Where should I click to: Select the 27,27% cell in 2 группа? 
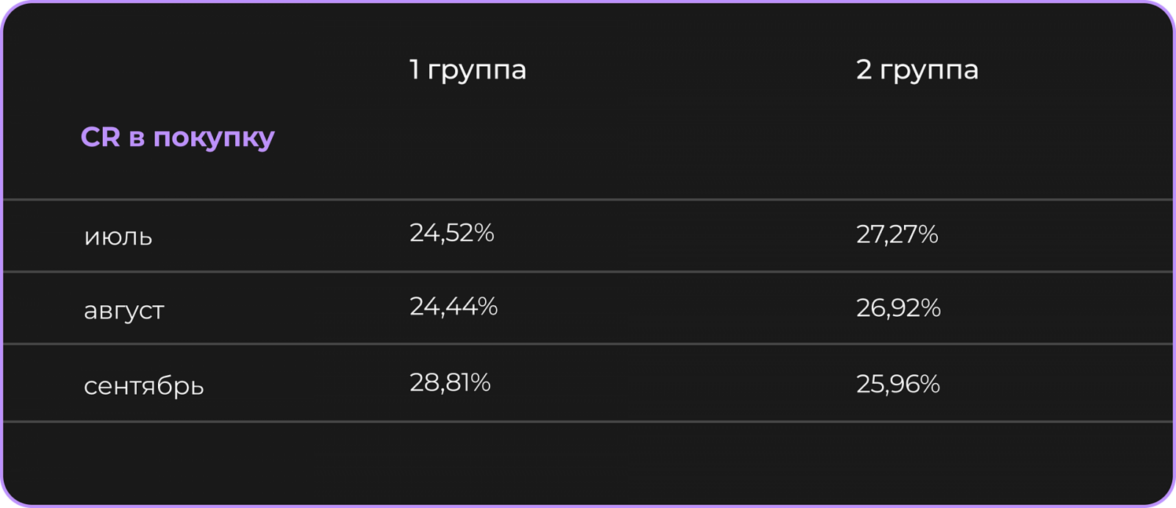897,235
